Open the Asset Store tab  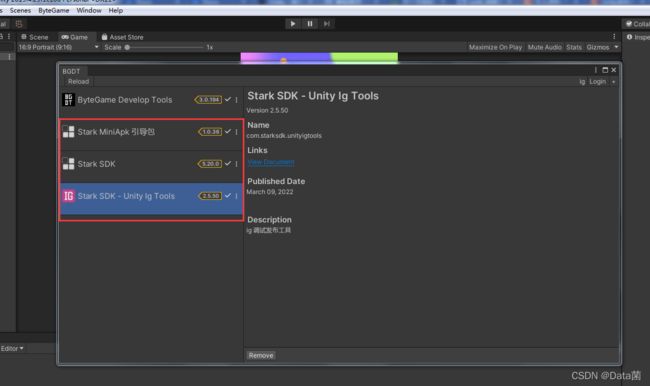pyautogui.click(x=122, y=37)
